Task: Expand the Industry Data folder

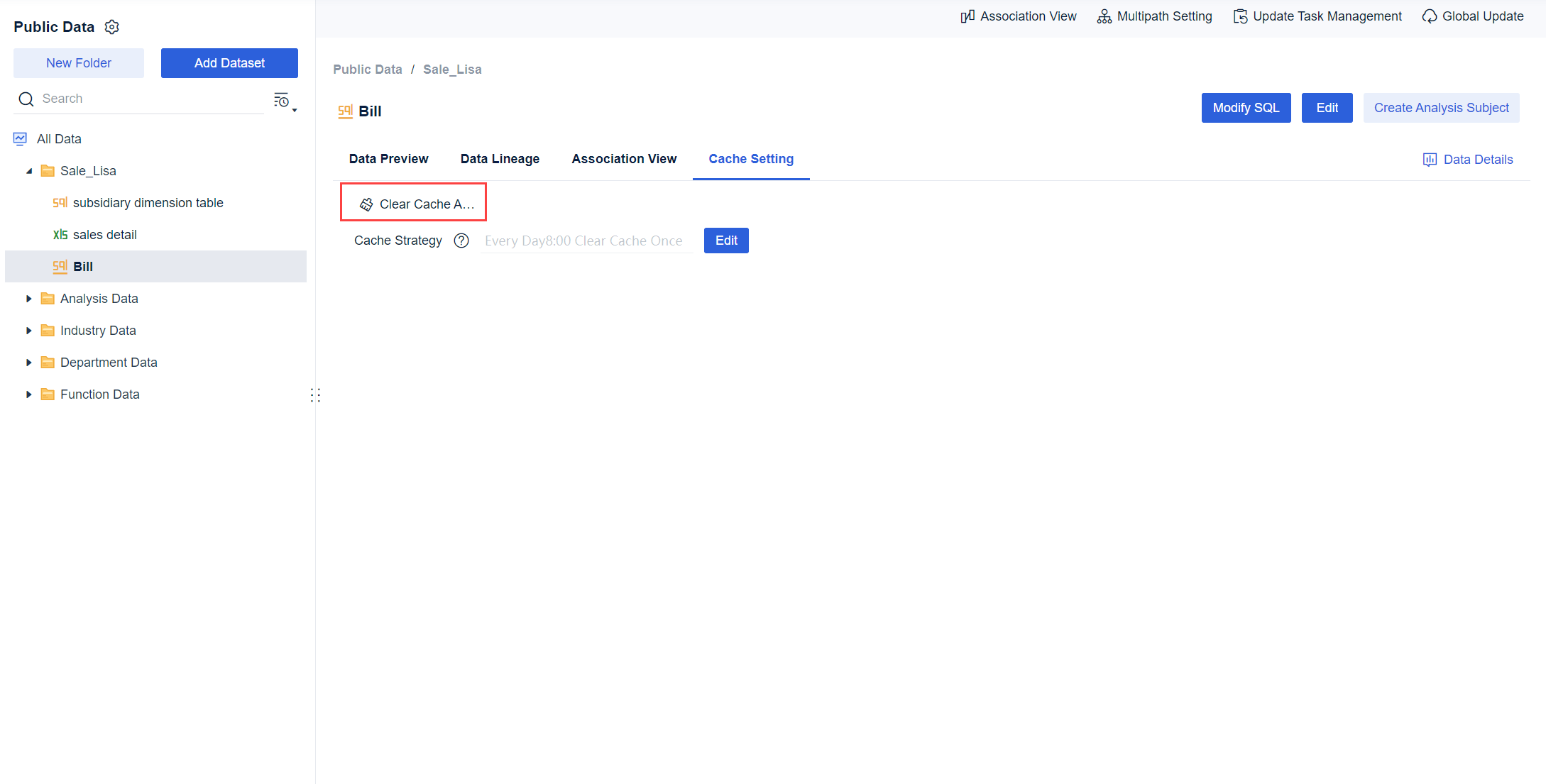Action: click(x=29, y=331)
